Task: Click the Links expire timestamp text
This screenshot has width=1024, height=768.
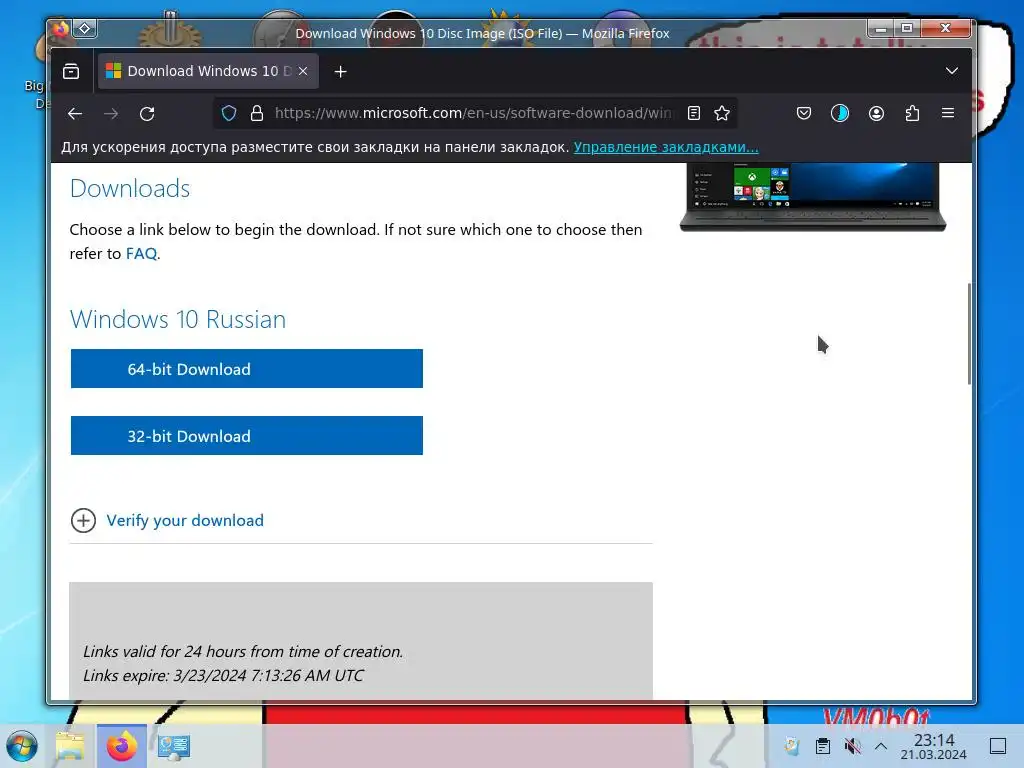Action: [223, 675]
